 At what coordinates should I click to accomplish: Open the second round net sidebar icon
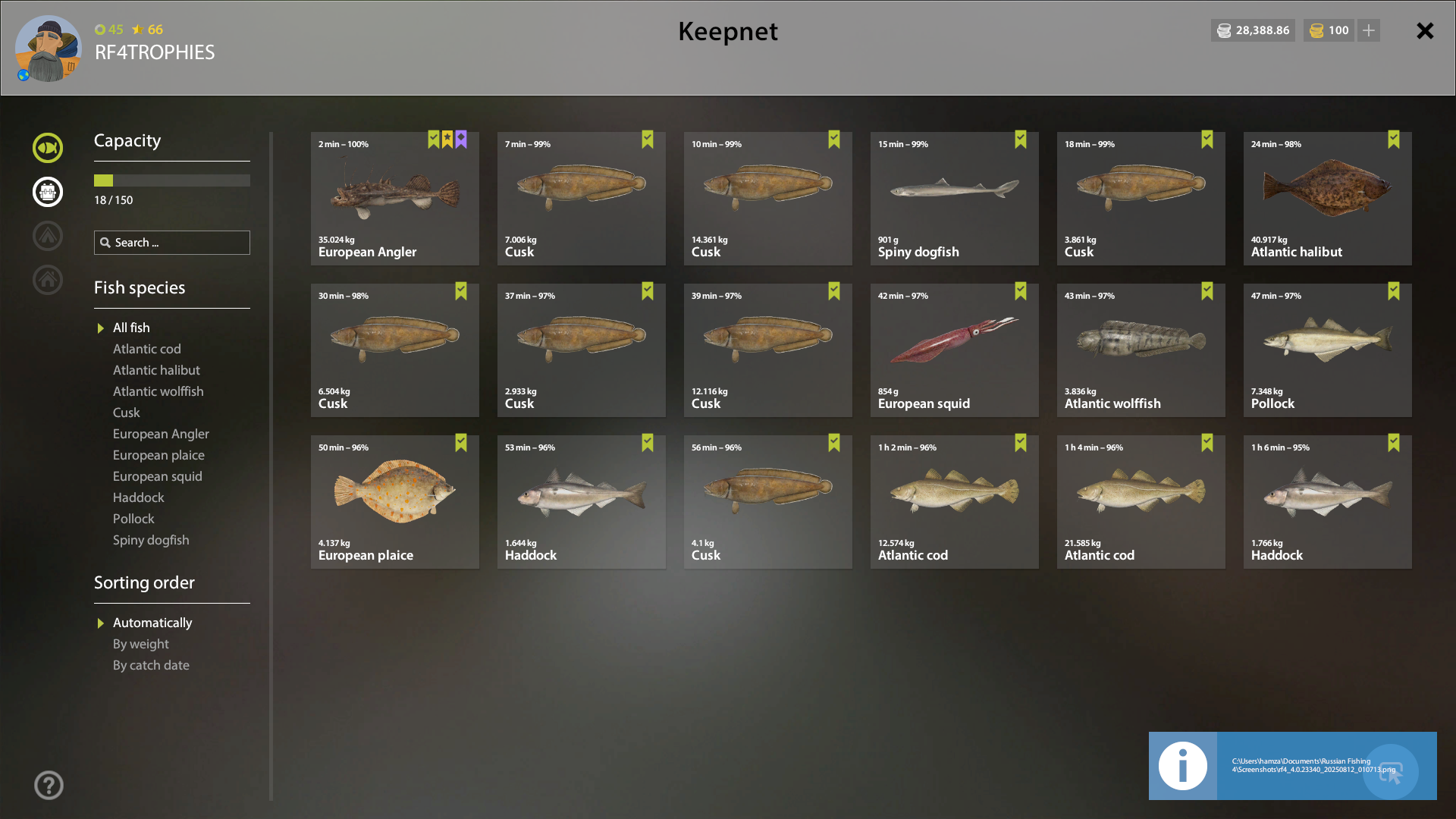click(x=48, y=192)
